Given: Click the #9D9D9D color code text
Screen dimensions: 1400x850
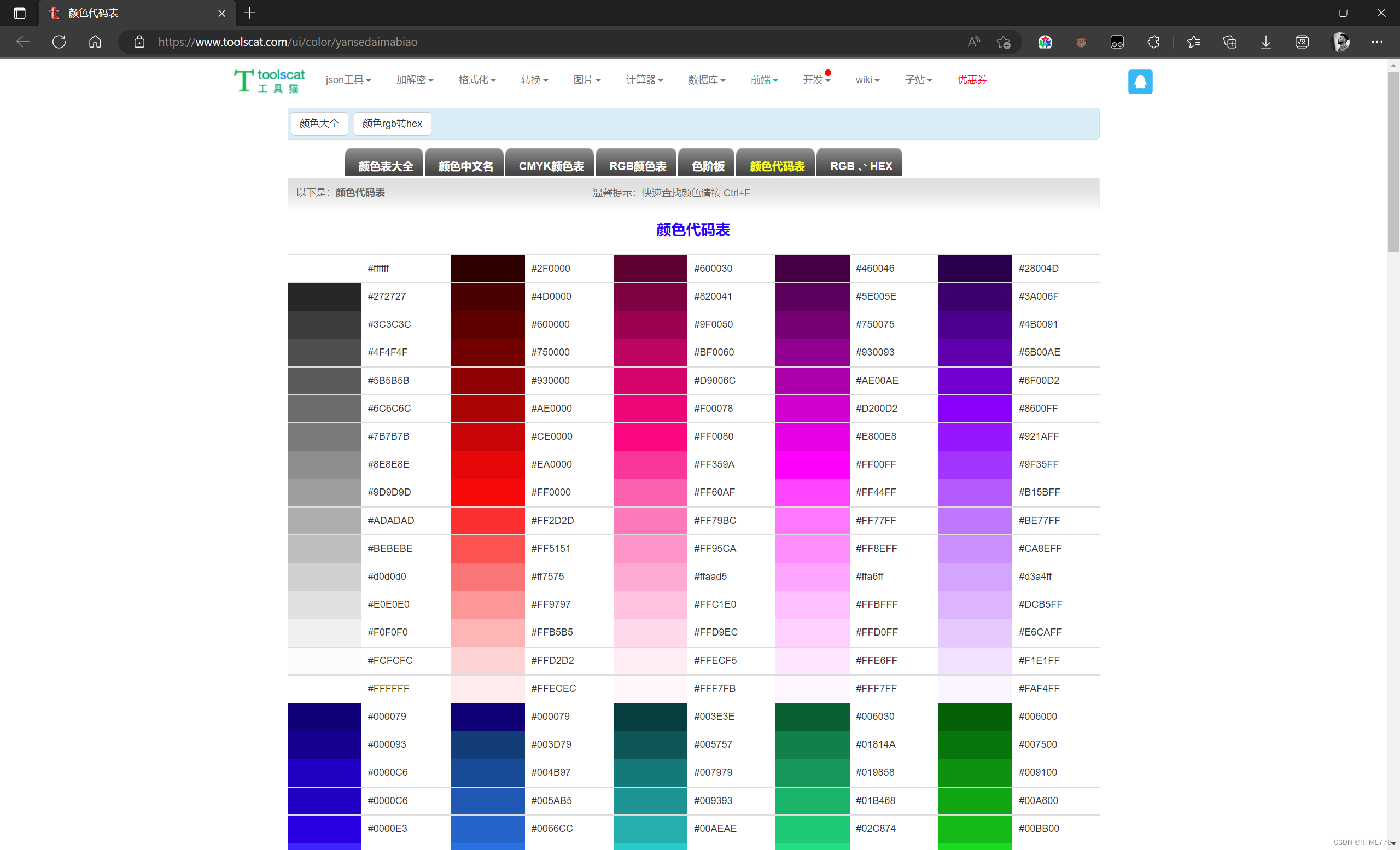Looking at the screenshot, I should [389, 493].
